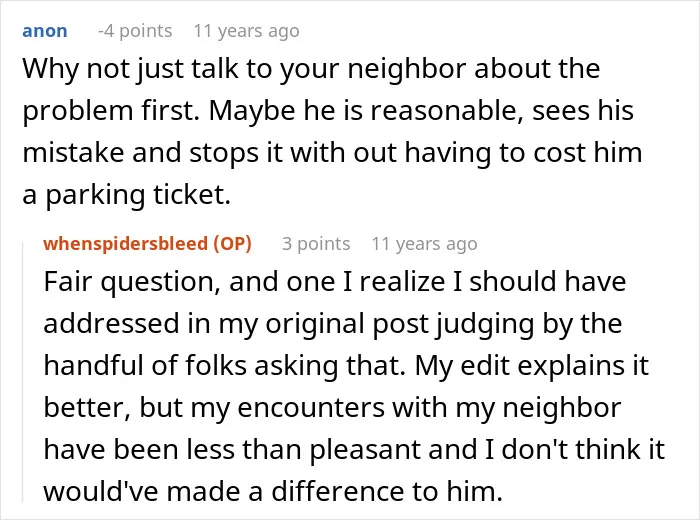Click the phrase 'My edit explains it'

532,366
